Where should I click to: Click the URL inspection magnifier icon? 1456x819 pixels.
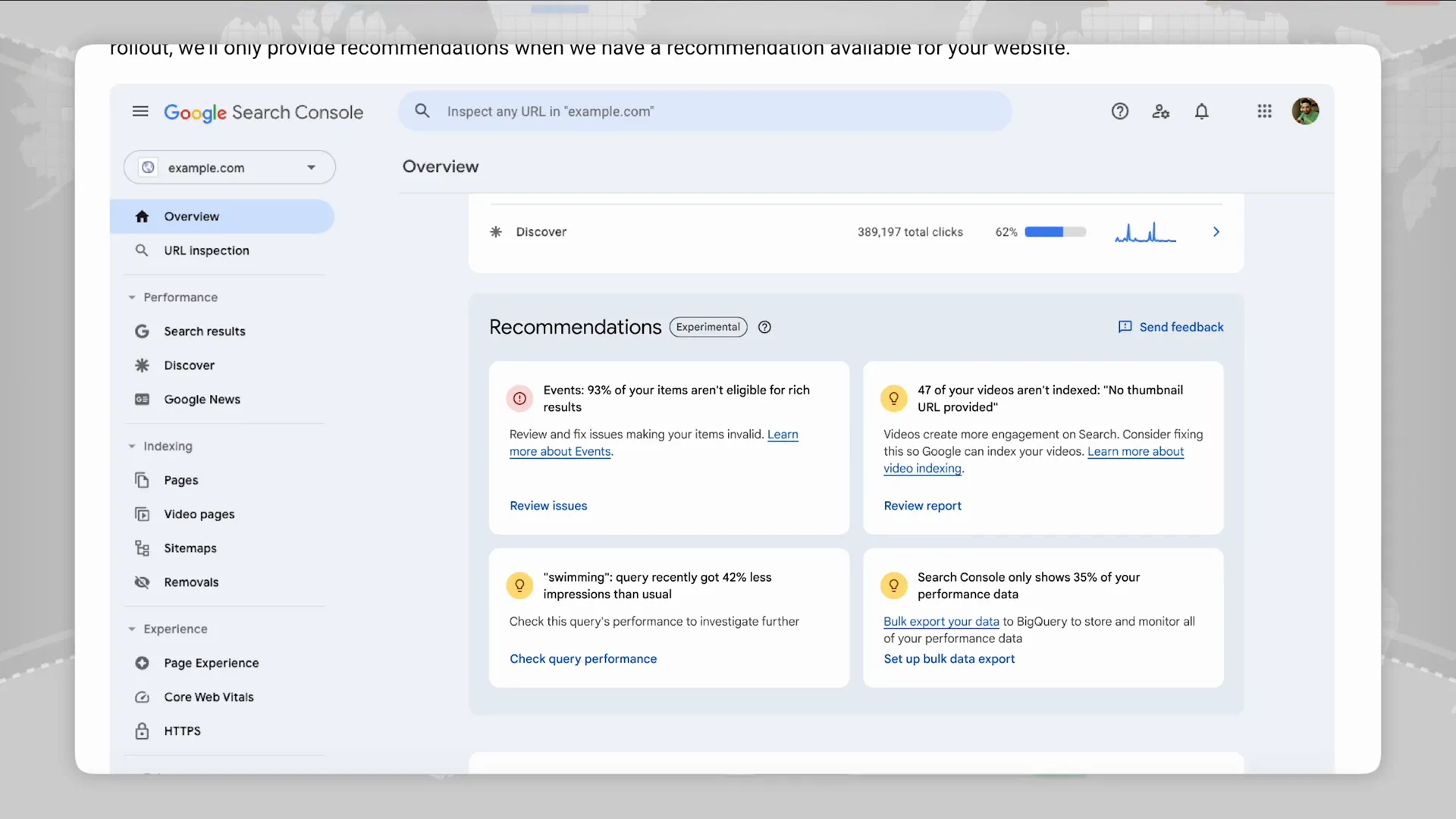142,250
